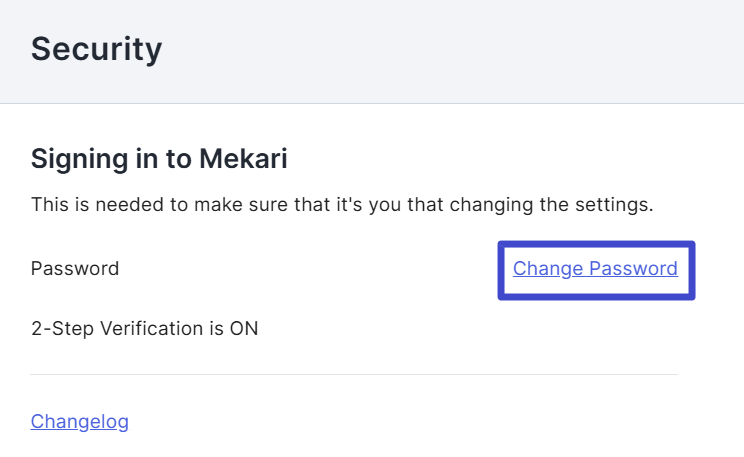
Task: Click the word 'ON' in the 2-Step status
Action: (245, 327)
